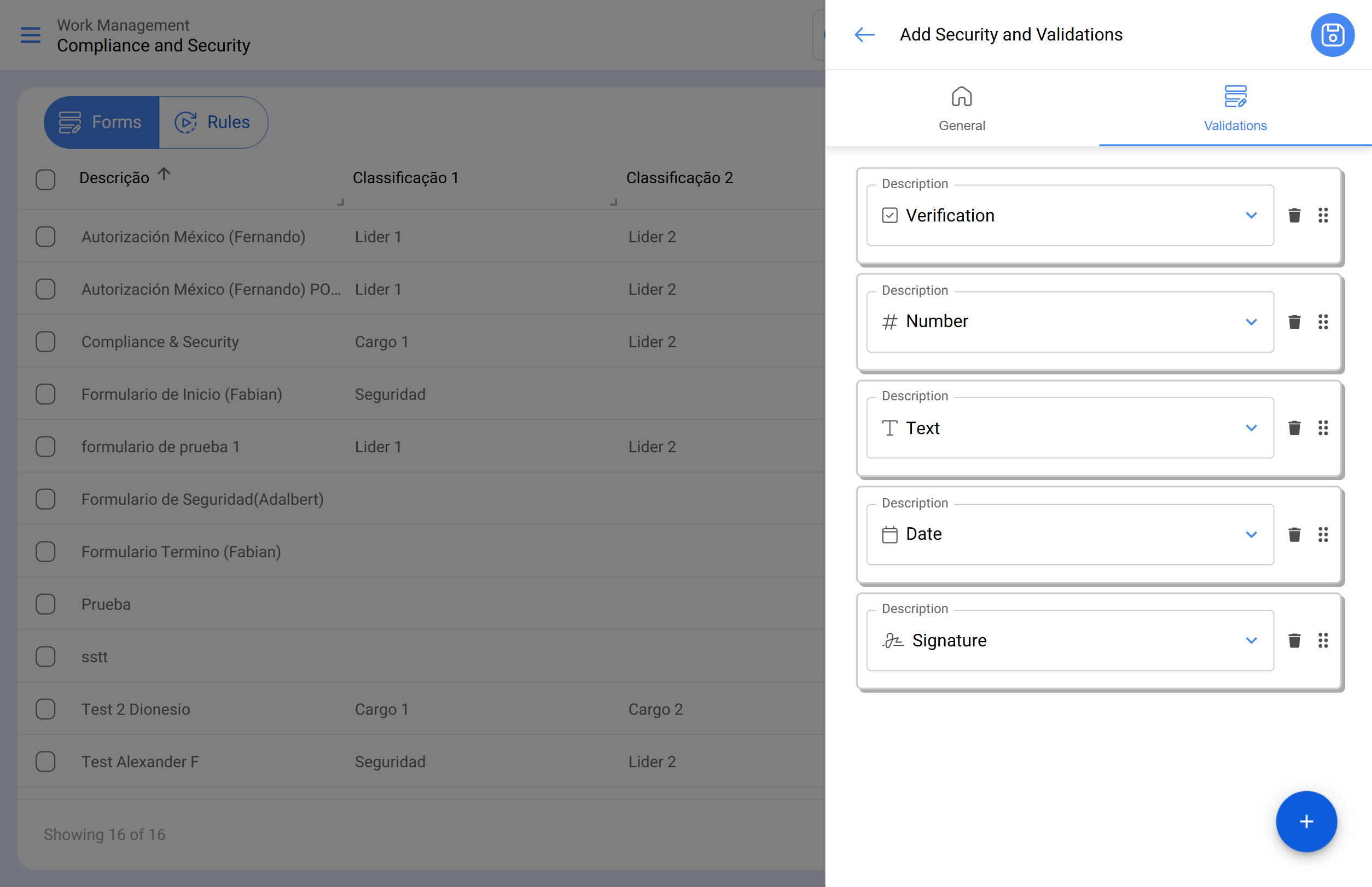Open the hamburger menu icon

coord(31,35)
